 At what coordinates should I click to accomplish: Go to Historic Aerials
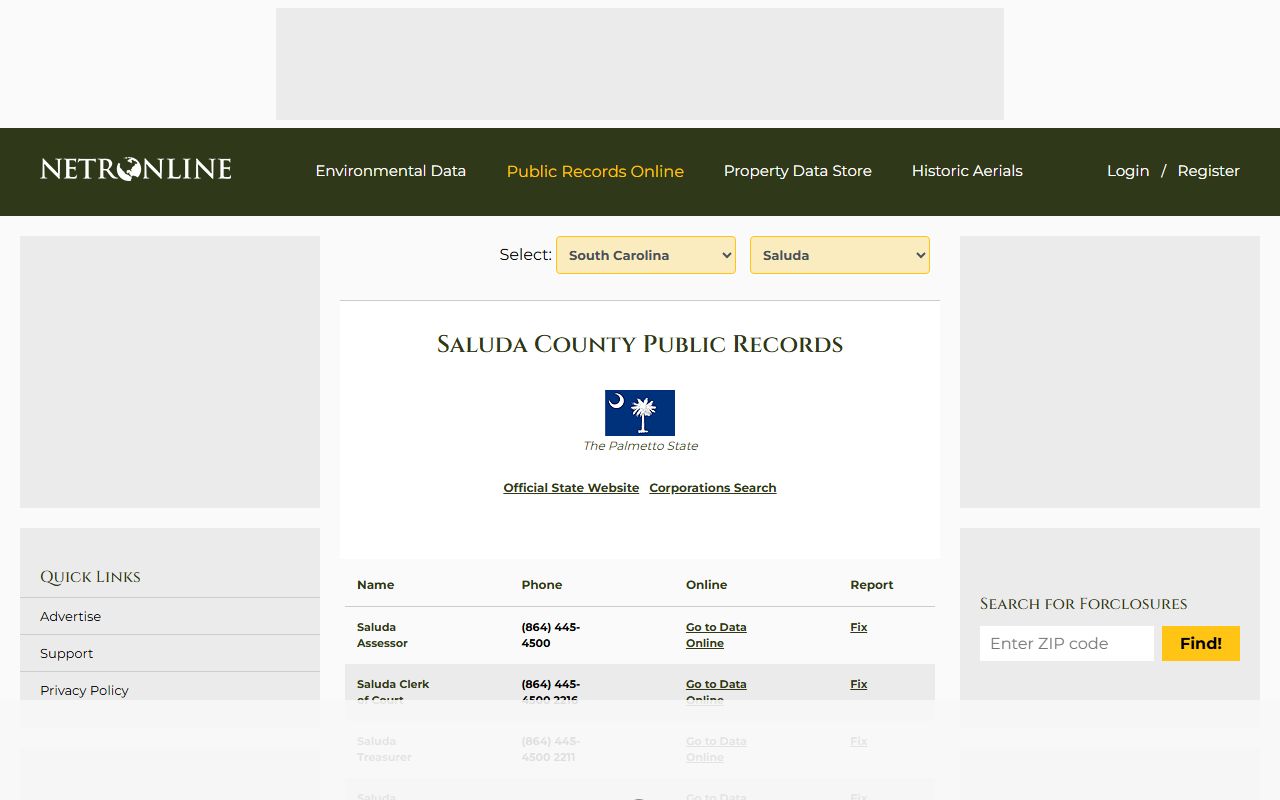[x=967, y=171]
